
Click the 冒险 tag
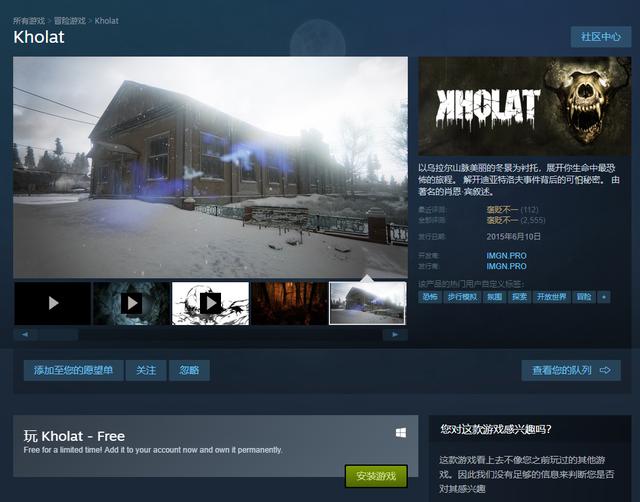pos(584,297)
